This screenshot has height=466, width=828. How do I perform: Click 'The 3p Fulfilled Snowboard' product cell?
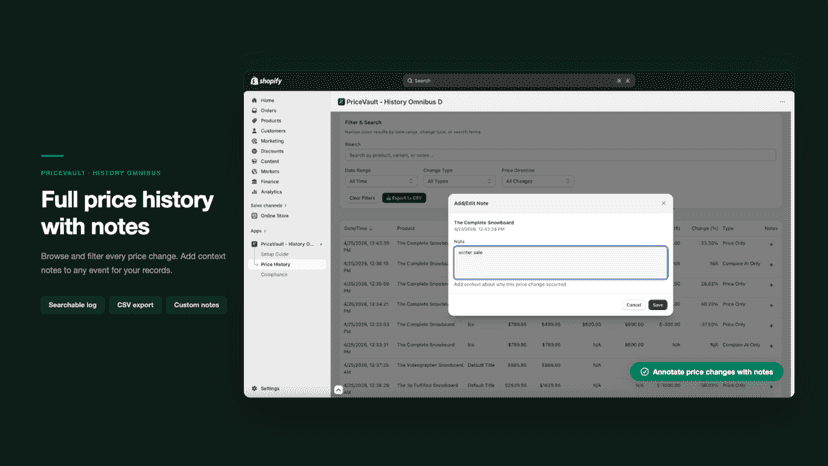[427, 385]
